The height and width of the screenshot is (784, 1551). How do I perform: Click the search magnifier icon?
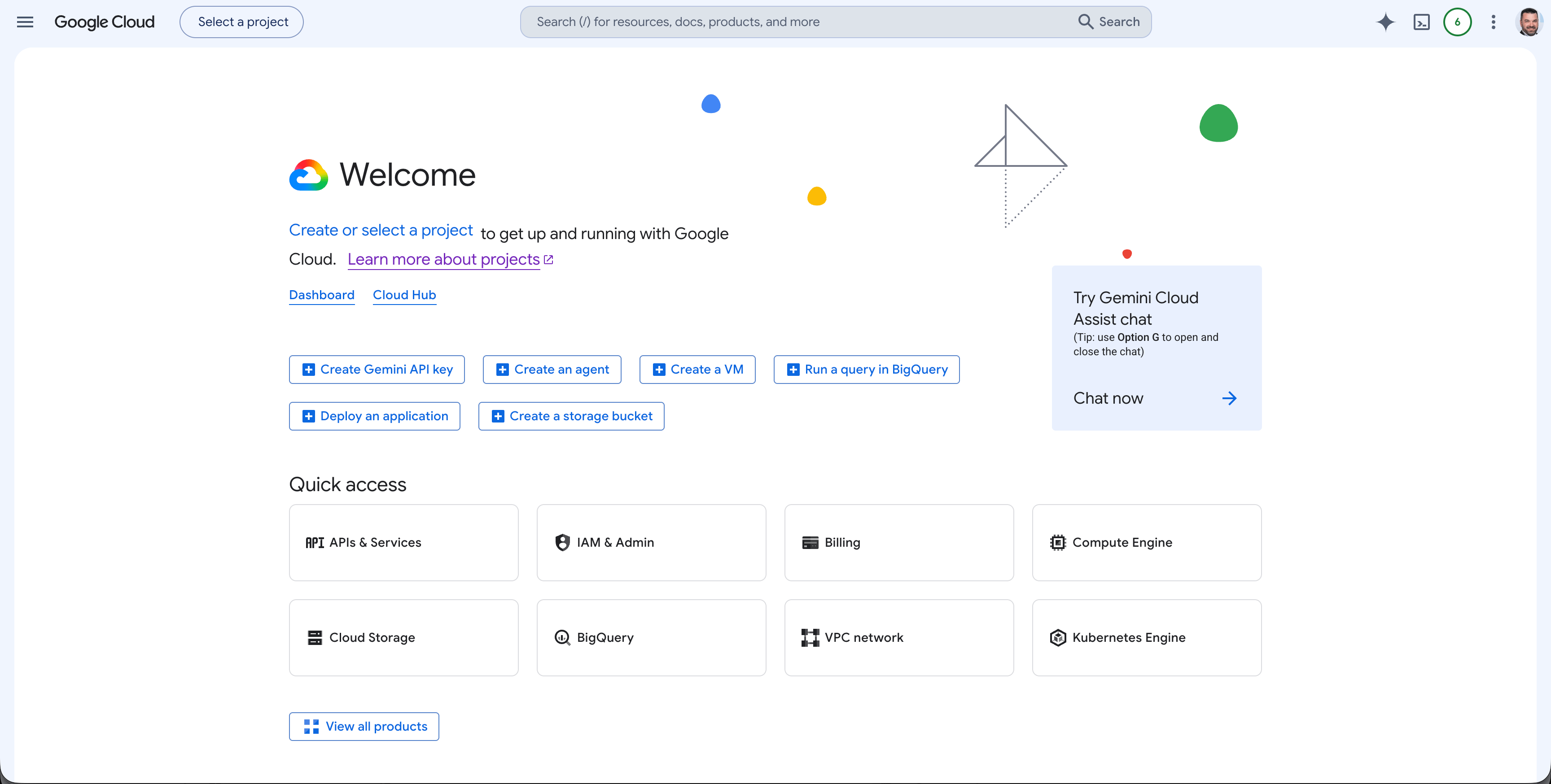[x=1085, y=22]
